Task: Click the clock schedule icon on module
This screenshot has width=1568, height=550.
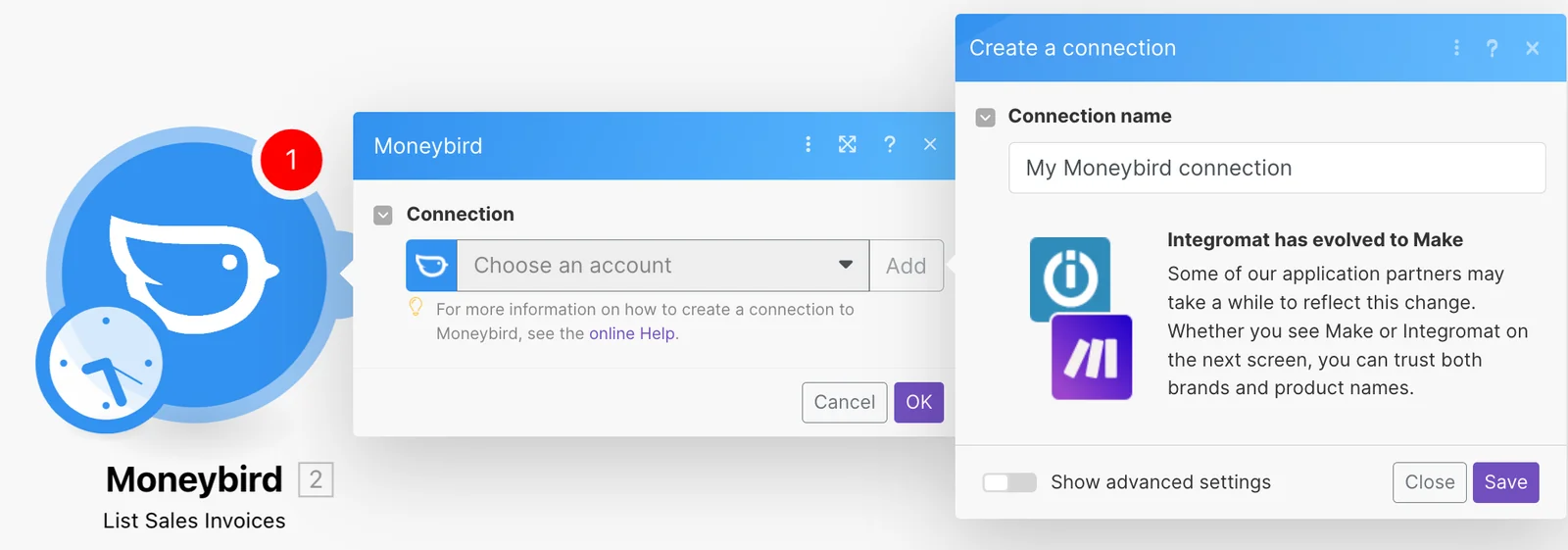Action: (x=106, y=366)
